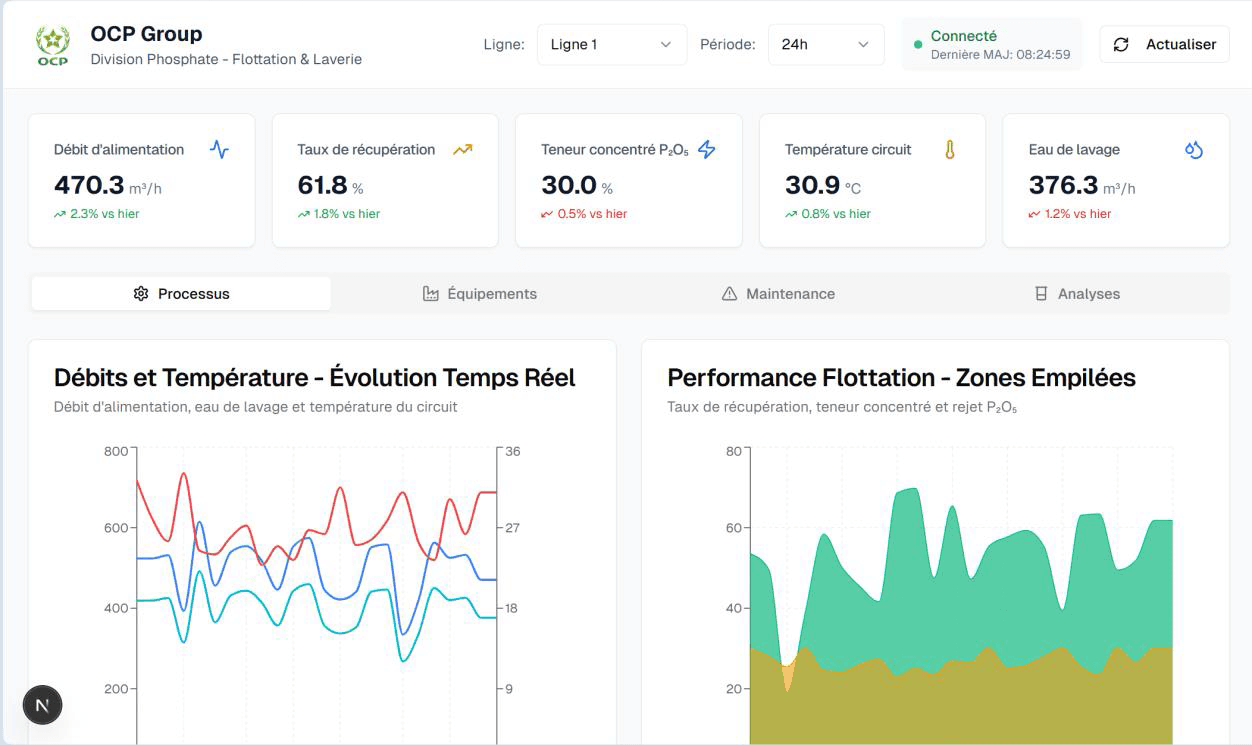Click the 'Performance Flottation - Zones Empilées' title
Screen dimensions: 1252x745
pyautogui.click(x=901, y=378)
